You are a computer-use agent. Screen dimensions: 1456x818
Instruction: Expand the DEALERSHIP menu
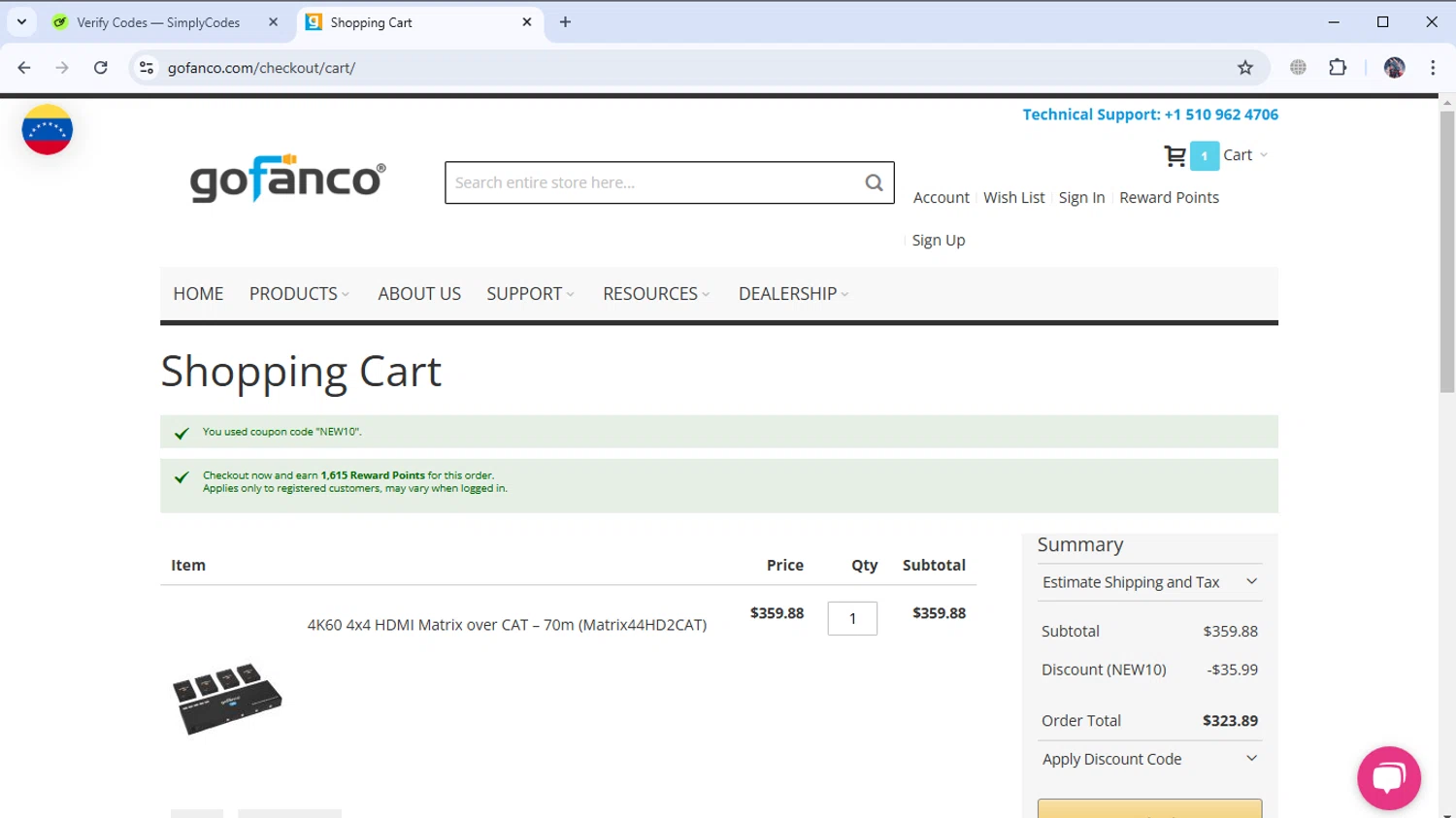(793, 294)
